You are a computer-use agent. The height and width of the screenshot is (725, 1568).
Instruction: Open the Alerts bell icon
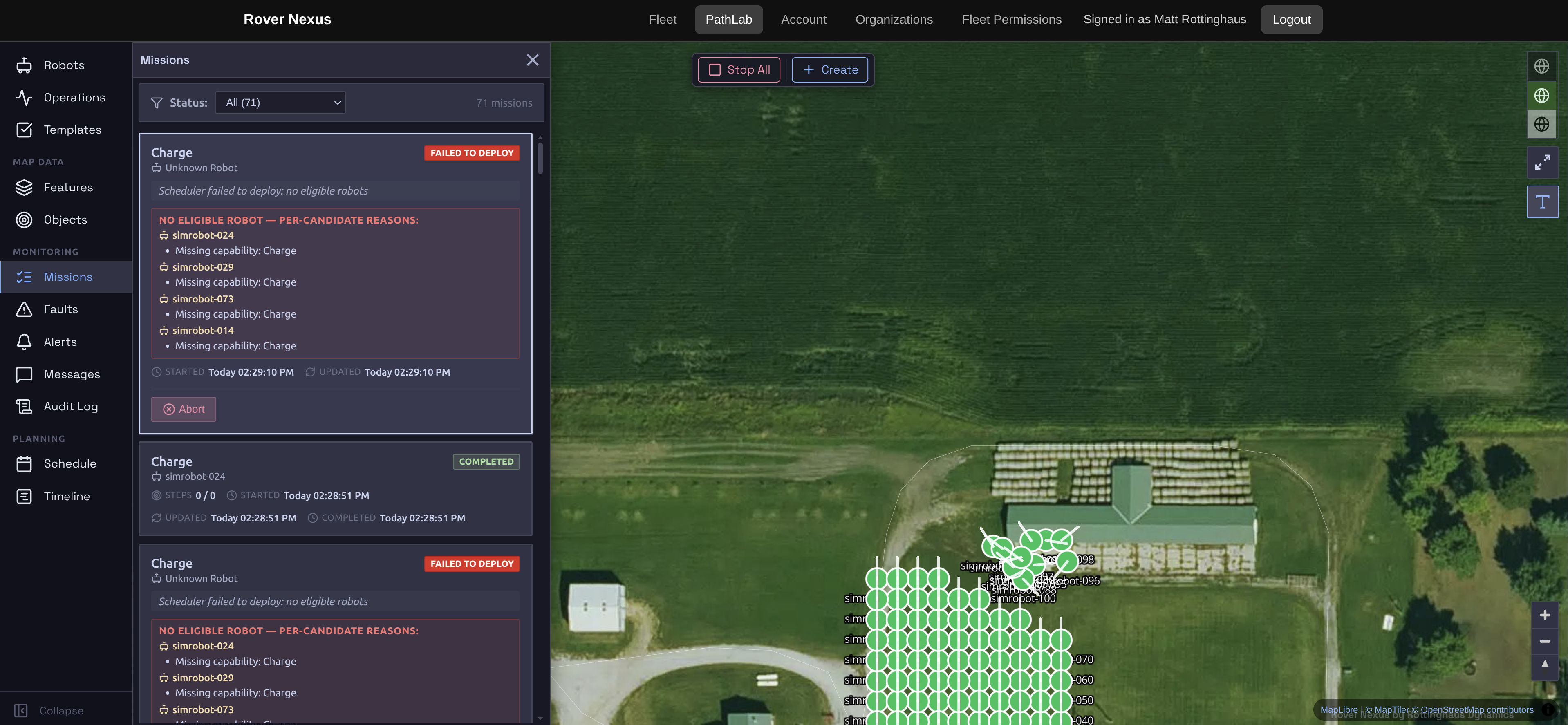(x=24, y=342)
